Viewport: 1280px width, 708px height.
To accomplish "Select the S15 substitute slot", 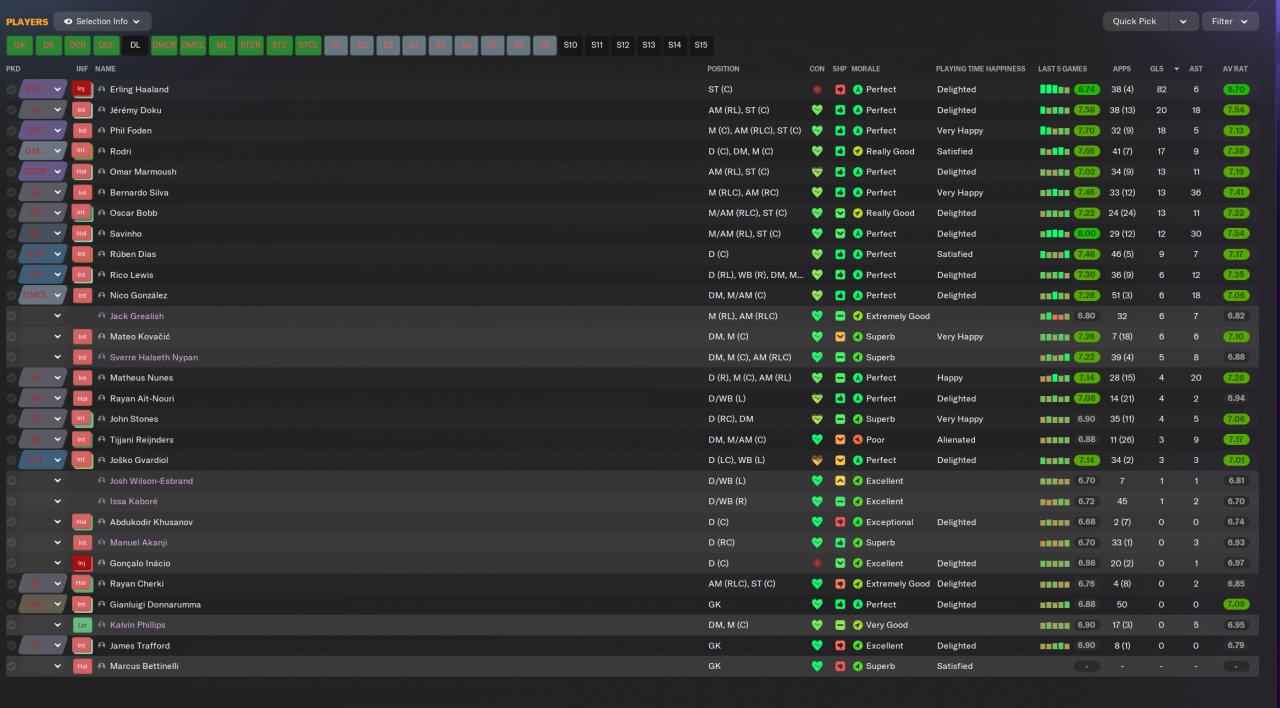I will tap(701, 45).
